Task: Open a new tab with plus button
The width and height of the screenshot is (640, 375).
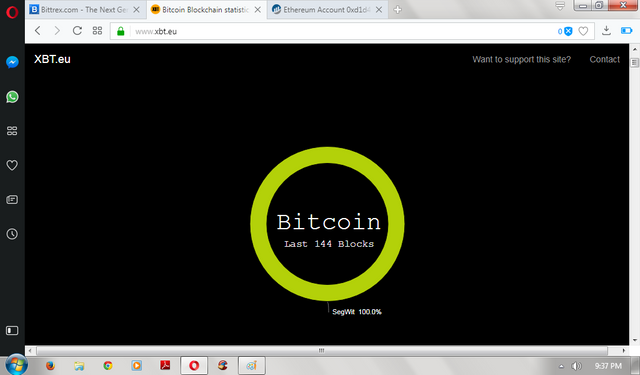Action: click(398, 10)
